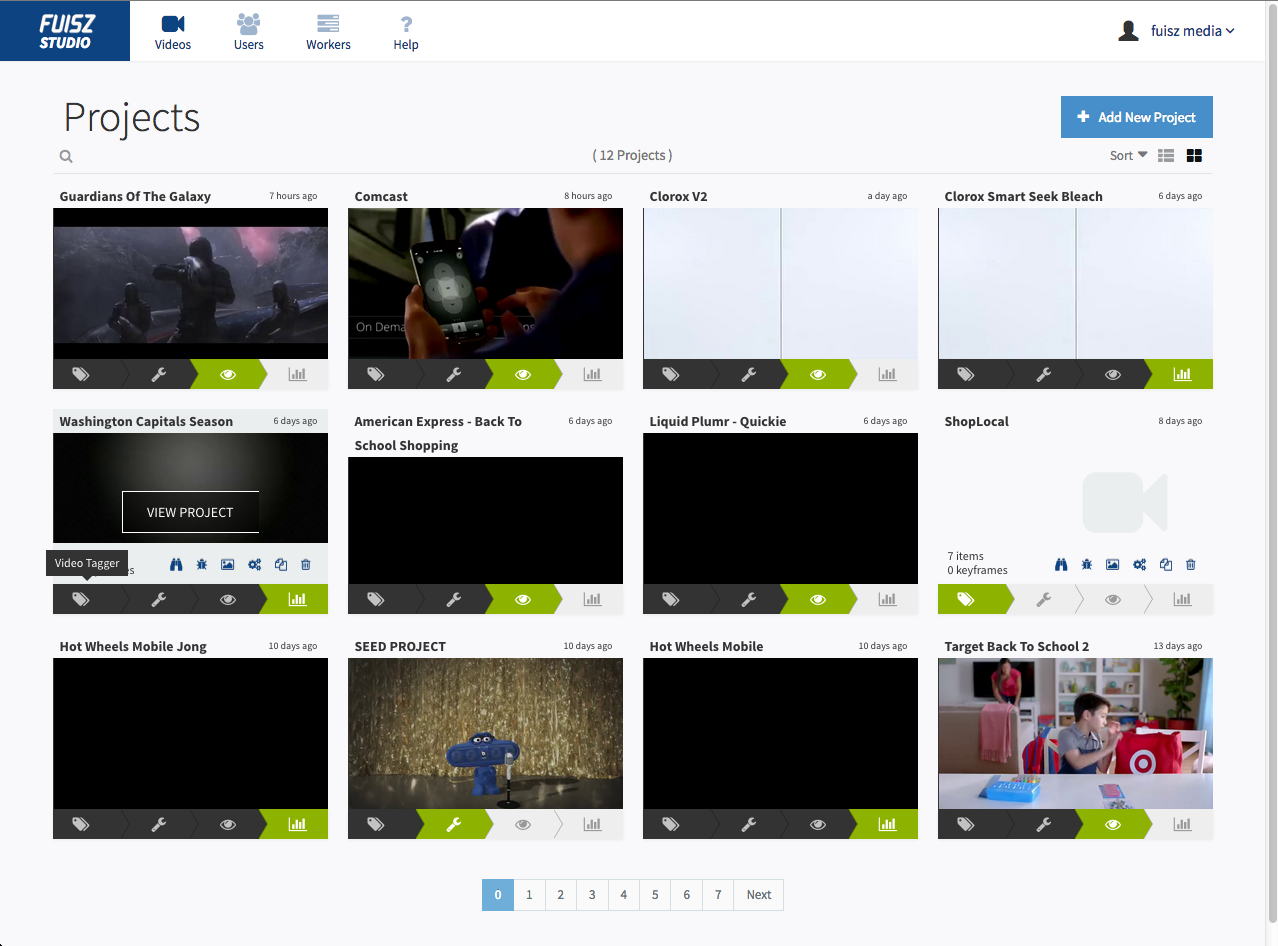Click Add New Project
This screenshot has height=946, width=1278.
point(1136,117)
